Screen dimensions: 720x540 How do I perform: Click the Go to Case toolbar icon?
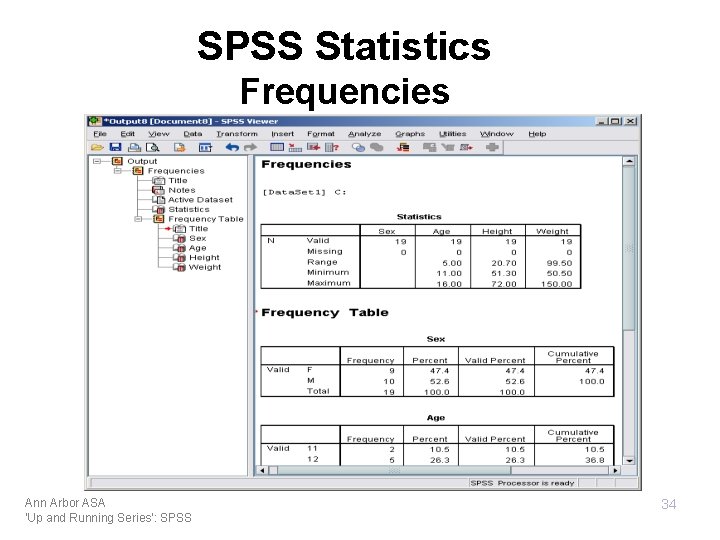click(x=295, y=147)
